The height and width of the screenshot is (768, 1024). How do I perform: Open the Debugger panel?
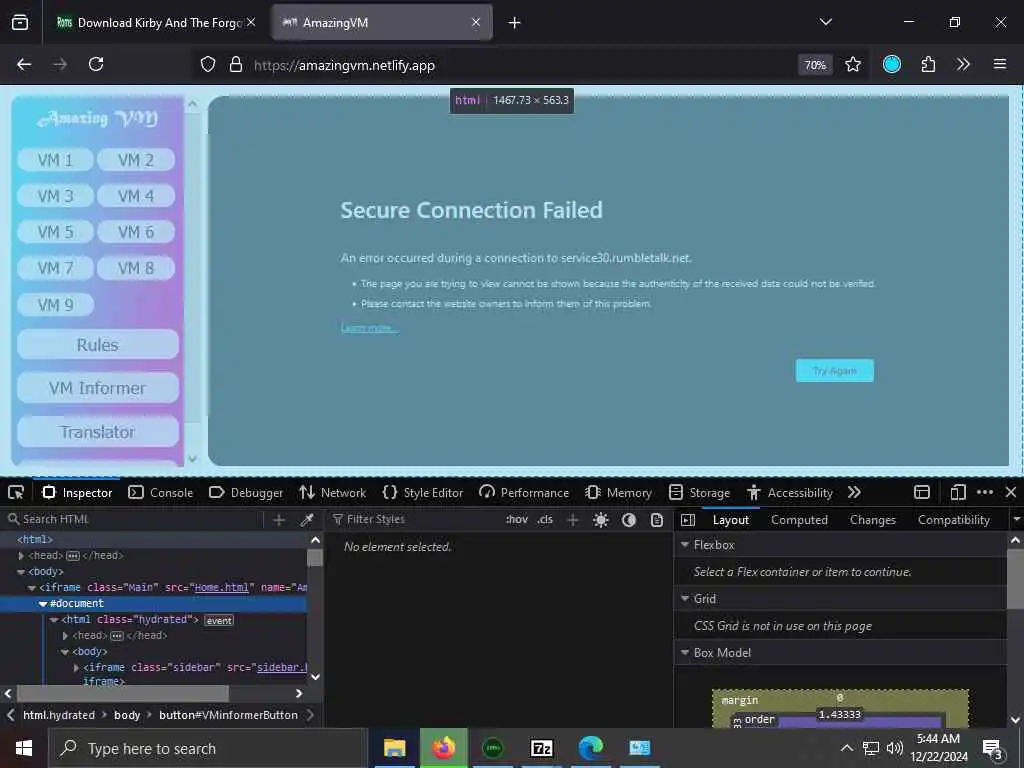(x=246, y=492)
